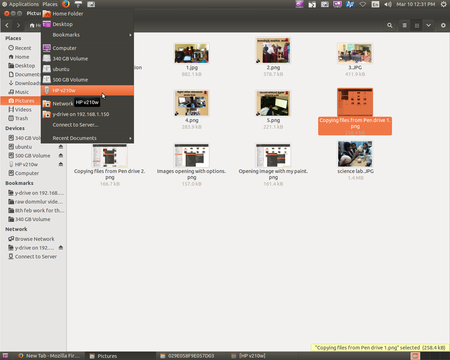Click the clock Mar 10 12:31 PM
This screenshot has width=450, height=360.
(x=416, y=4)
